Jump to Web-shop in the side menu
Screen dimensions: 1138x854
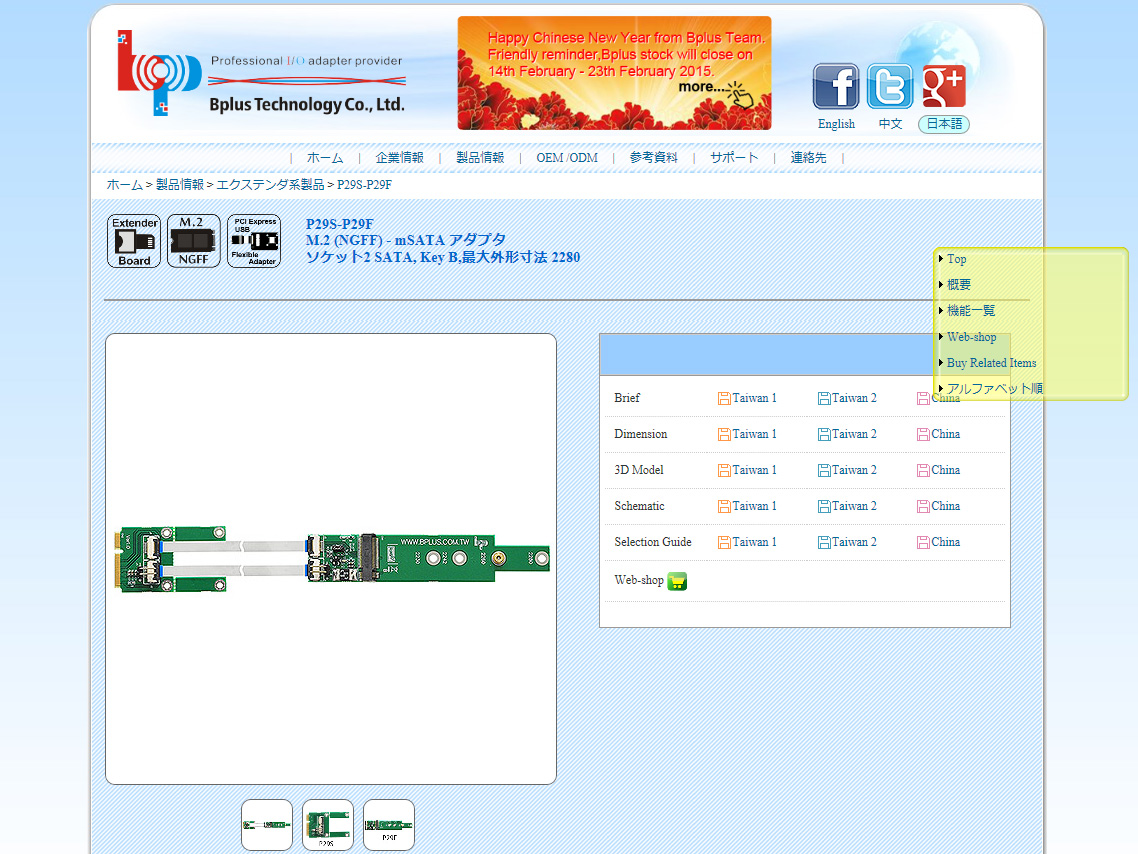[971, 337]
